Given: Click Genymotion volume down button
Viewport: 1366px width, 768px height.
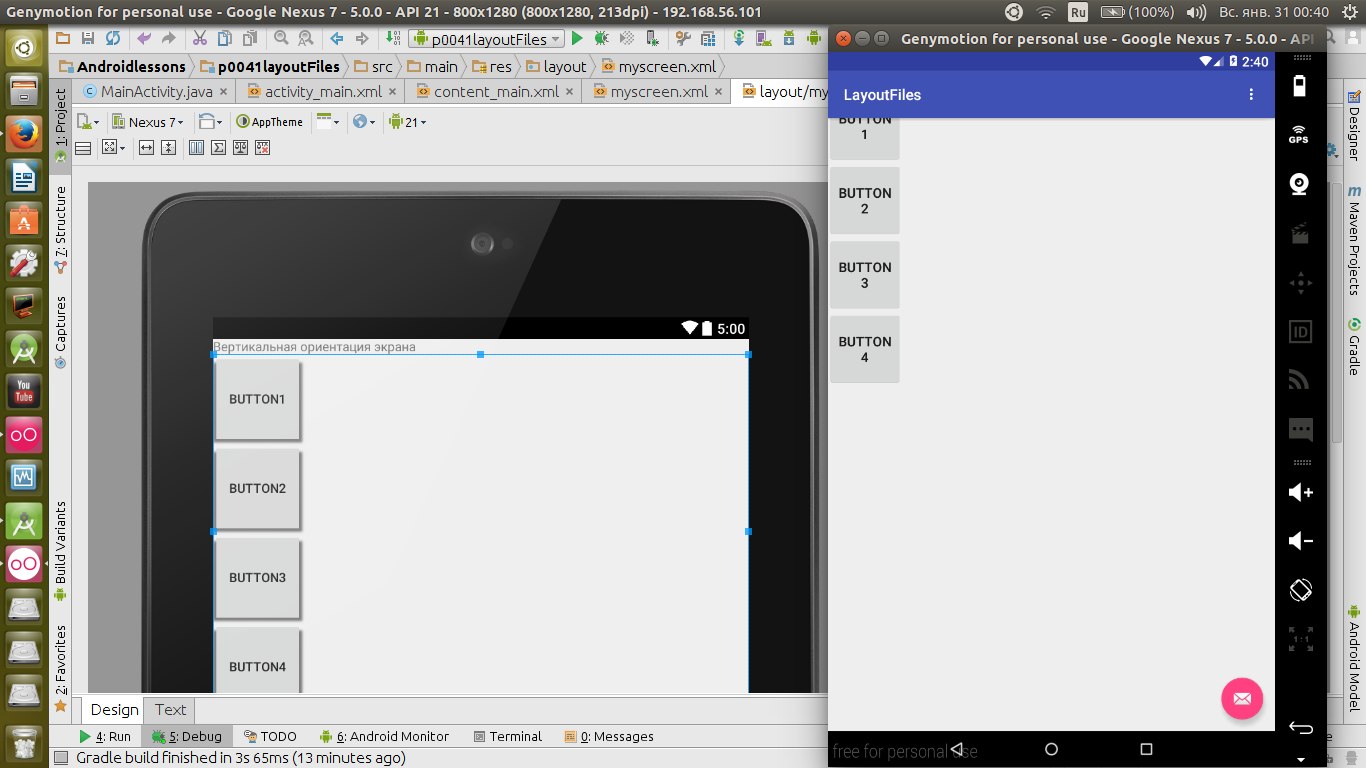Looking at the screenshot, I should tap(1300, 541).
